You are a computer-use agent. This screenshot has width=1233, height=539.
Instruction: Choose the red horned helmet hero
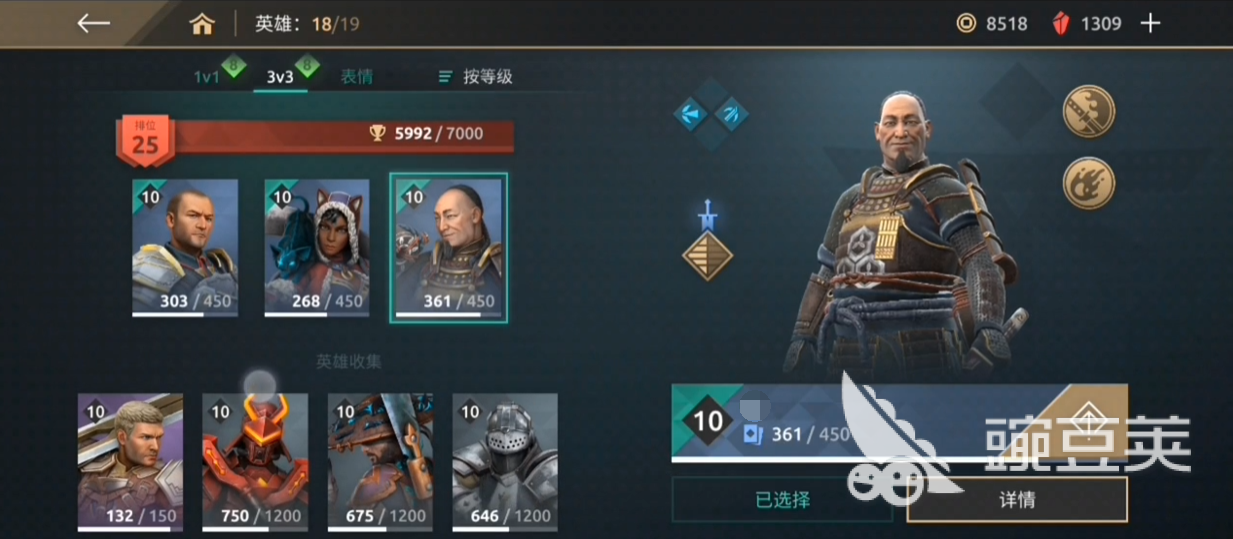pyautogui.click(x=255, y=461)
